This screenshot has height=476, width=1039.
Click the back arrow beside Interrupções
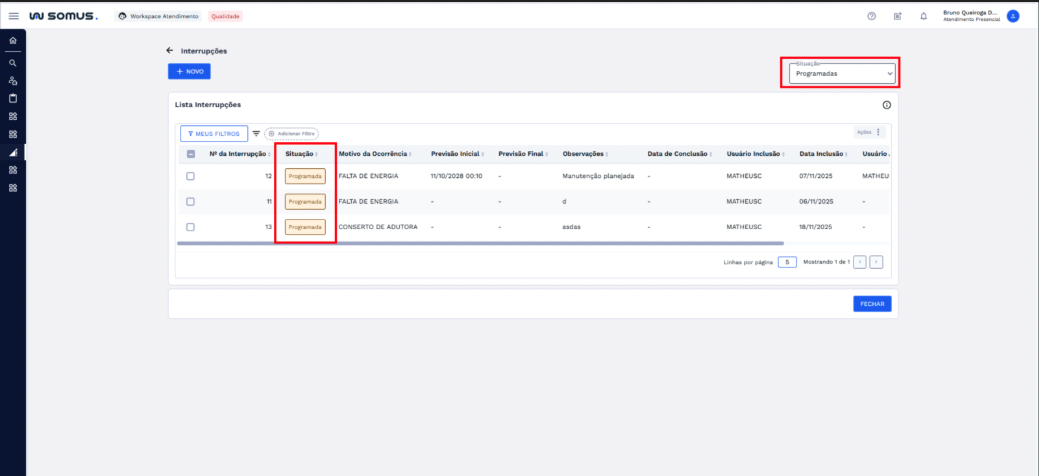170,50
